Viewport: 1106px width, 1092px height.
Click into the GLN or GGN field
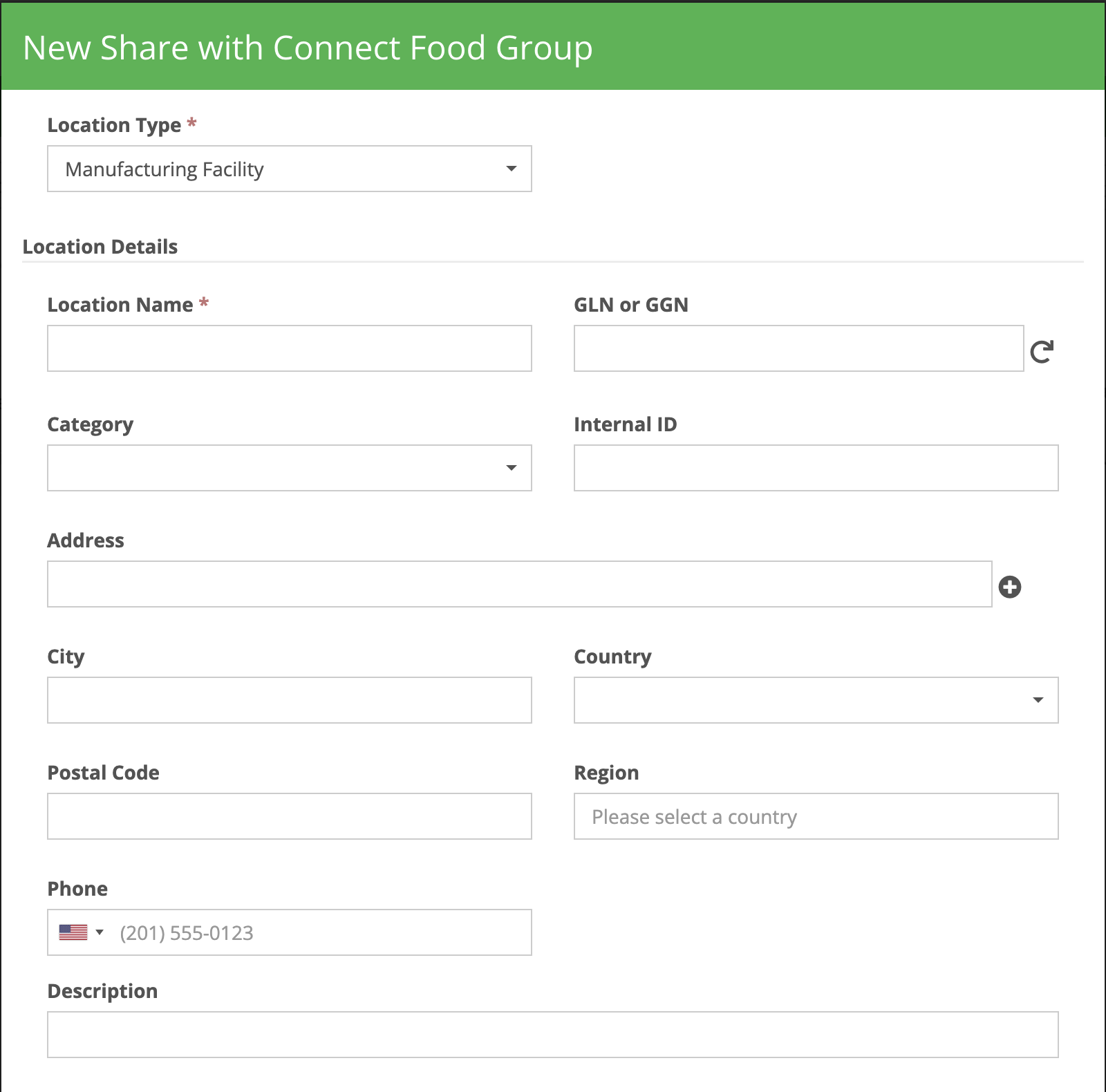point(798,348)
